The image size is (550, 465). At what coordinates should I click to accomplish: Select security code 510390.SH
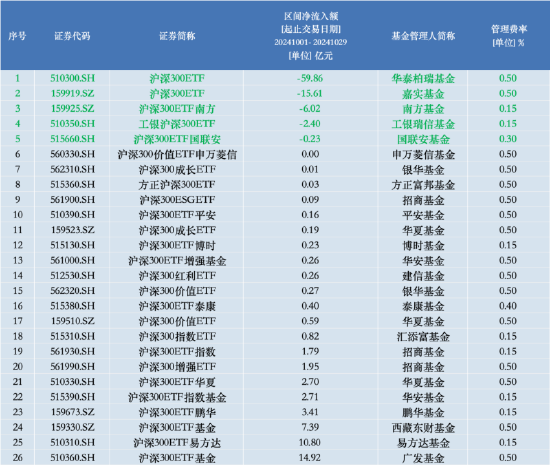[x=73, y=215]
